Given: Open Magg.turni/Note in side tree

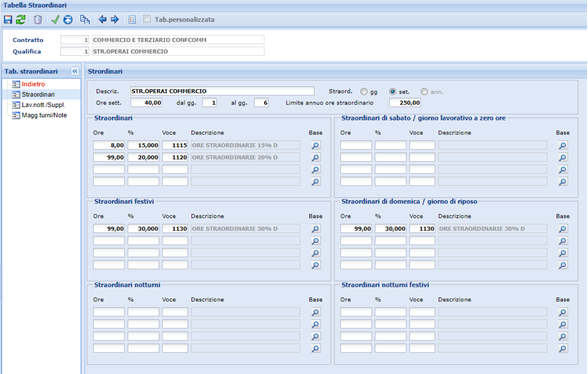Looking at the screenshot, I should [x=44, y=115].
